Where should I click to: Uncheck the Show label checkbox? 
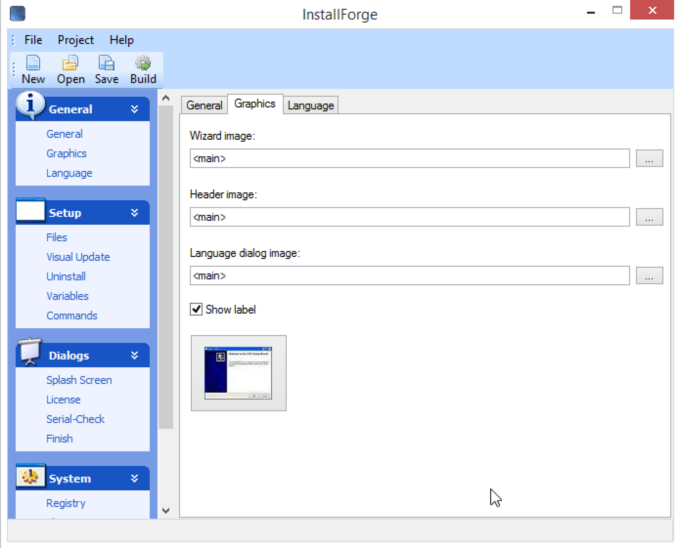pos(196,309)
